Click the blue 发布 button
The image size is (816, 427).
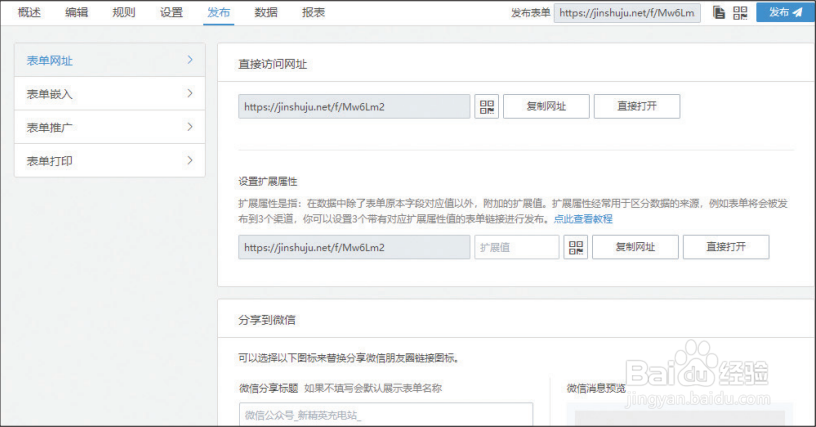point(786,12)
